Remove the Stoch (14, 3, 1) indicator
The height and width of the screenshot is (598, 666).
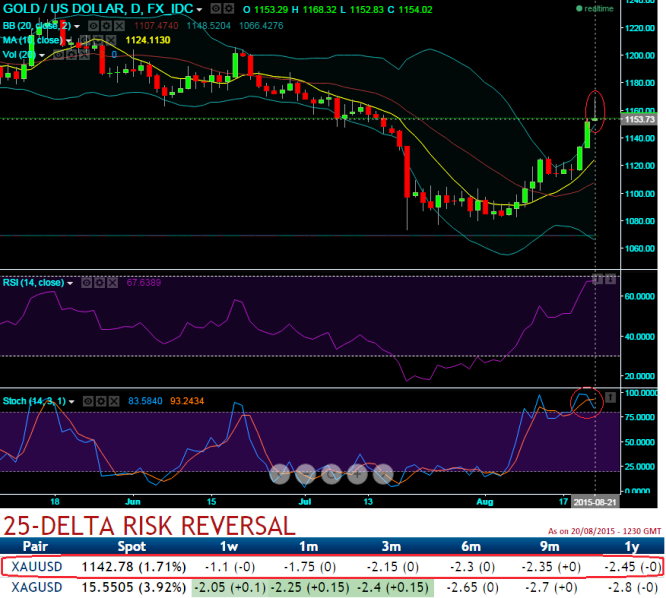click(x=114, y=401)
